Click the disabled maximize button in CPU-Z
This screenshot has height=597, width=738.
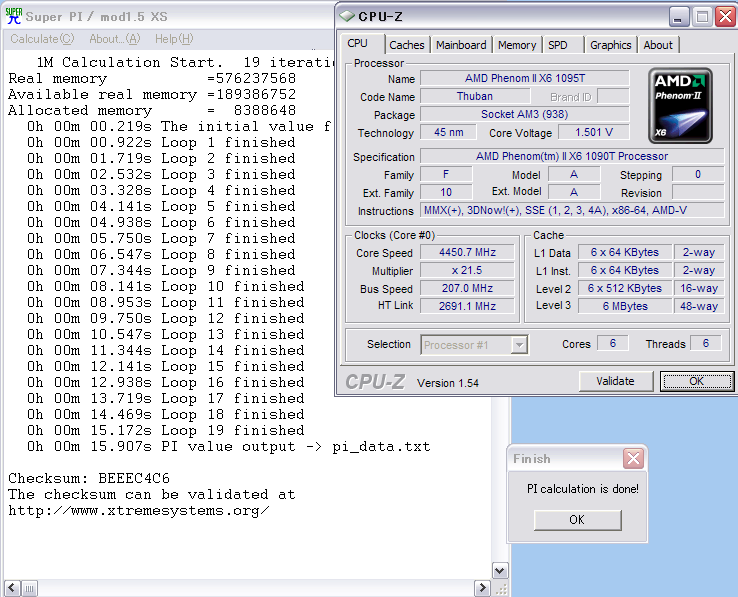pyautogui.click(x=703, y=17)
